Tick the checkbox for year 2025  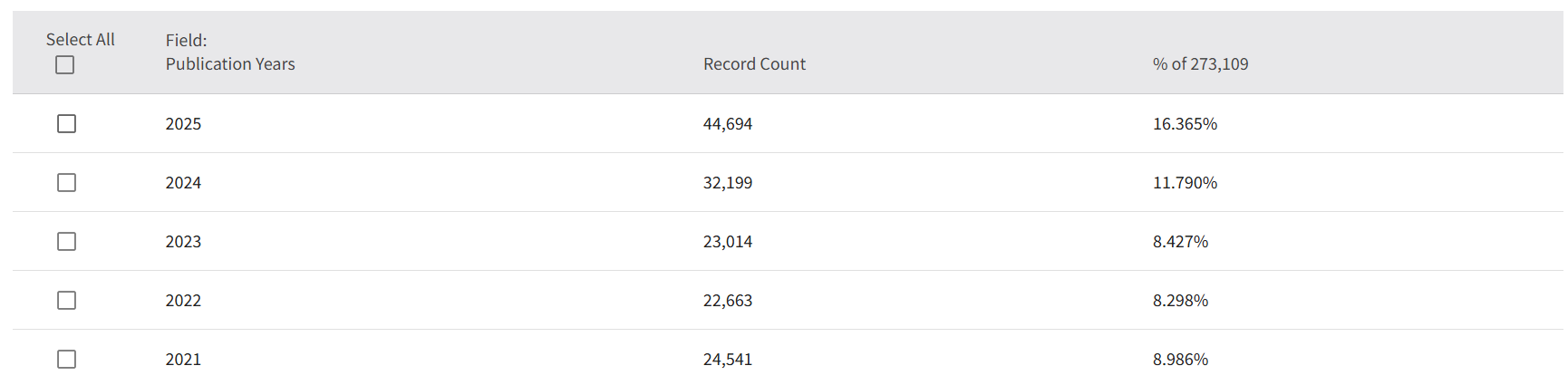(66, 123)
